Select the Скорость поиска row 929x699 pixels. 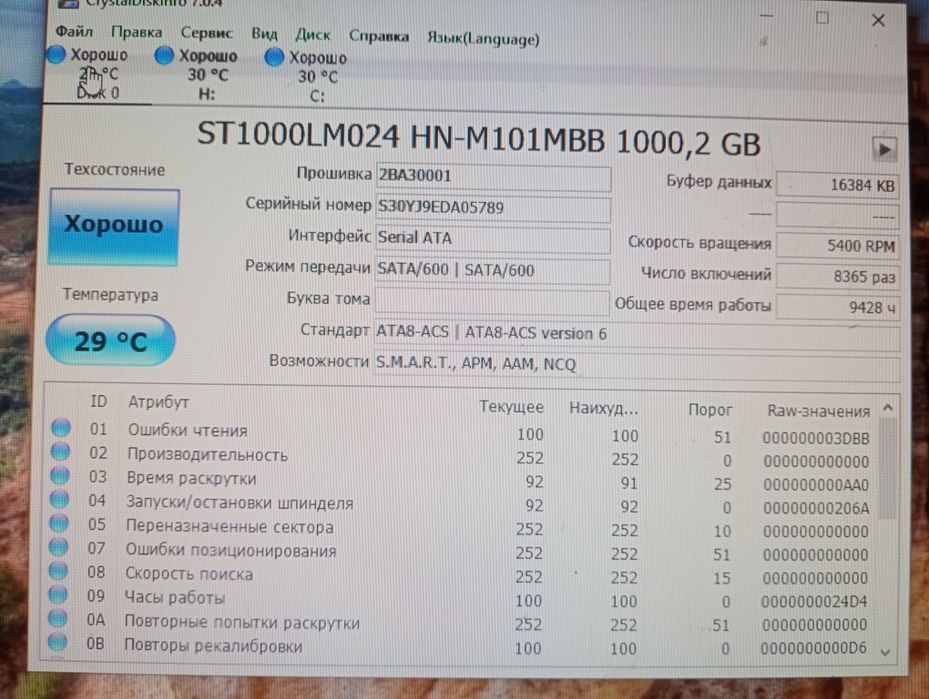click(459, 575)
